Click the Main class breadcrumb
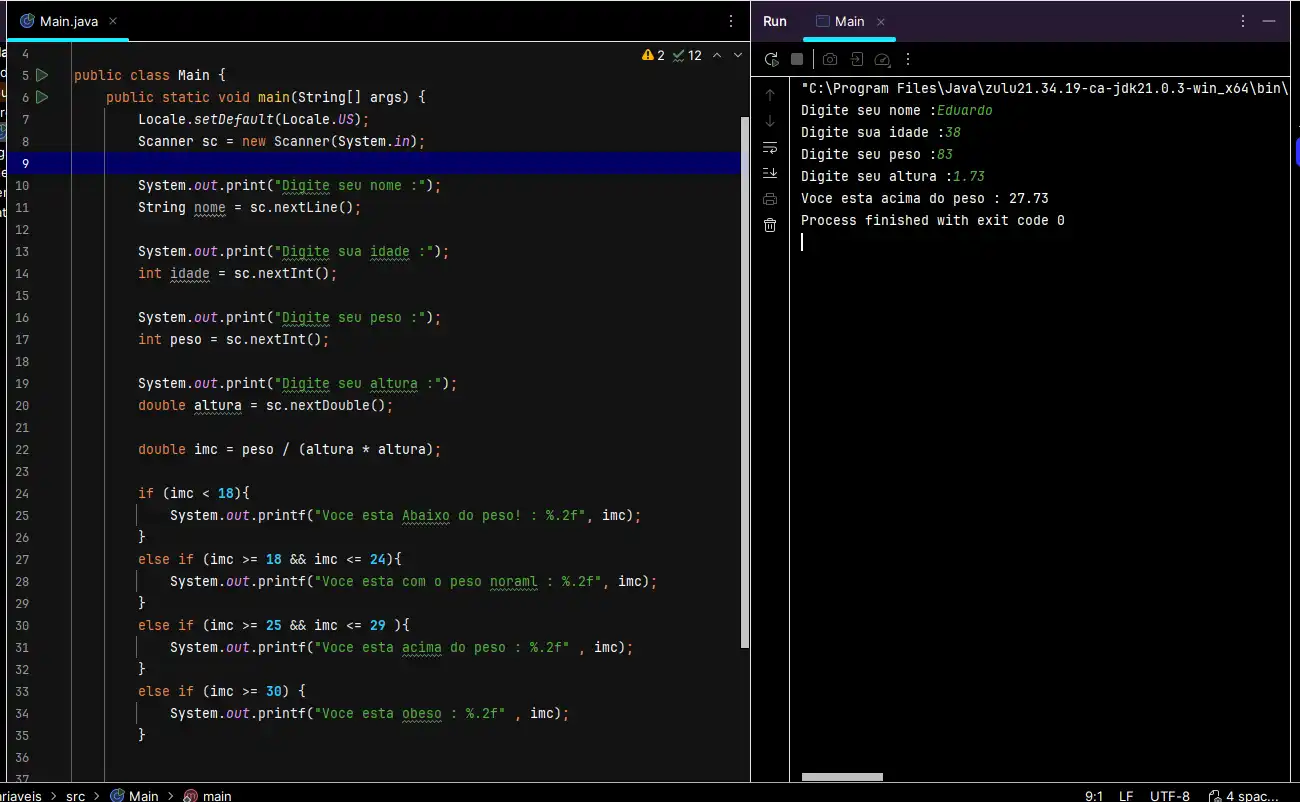Viewport: 1300px width, 802px height. (134, 796)
